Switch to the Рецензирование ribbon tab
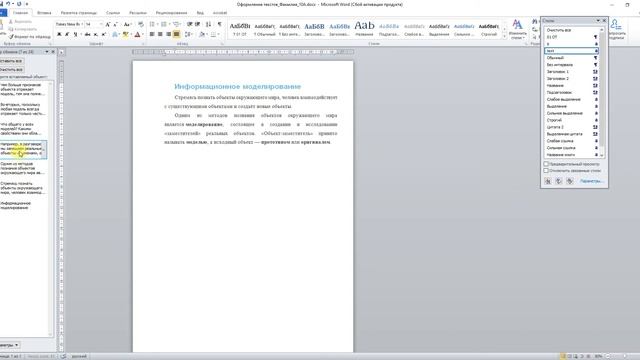Screen dimensions: 640x360 tap(171, 13)
